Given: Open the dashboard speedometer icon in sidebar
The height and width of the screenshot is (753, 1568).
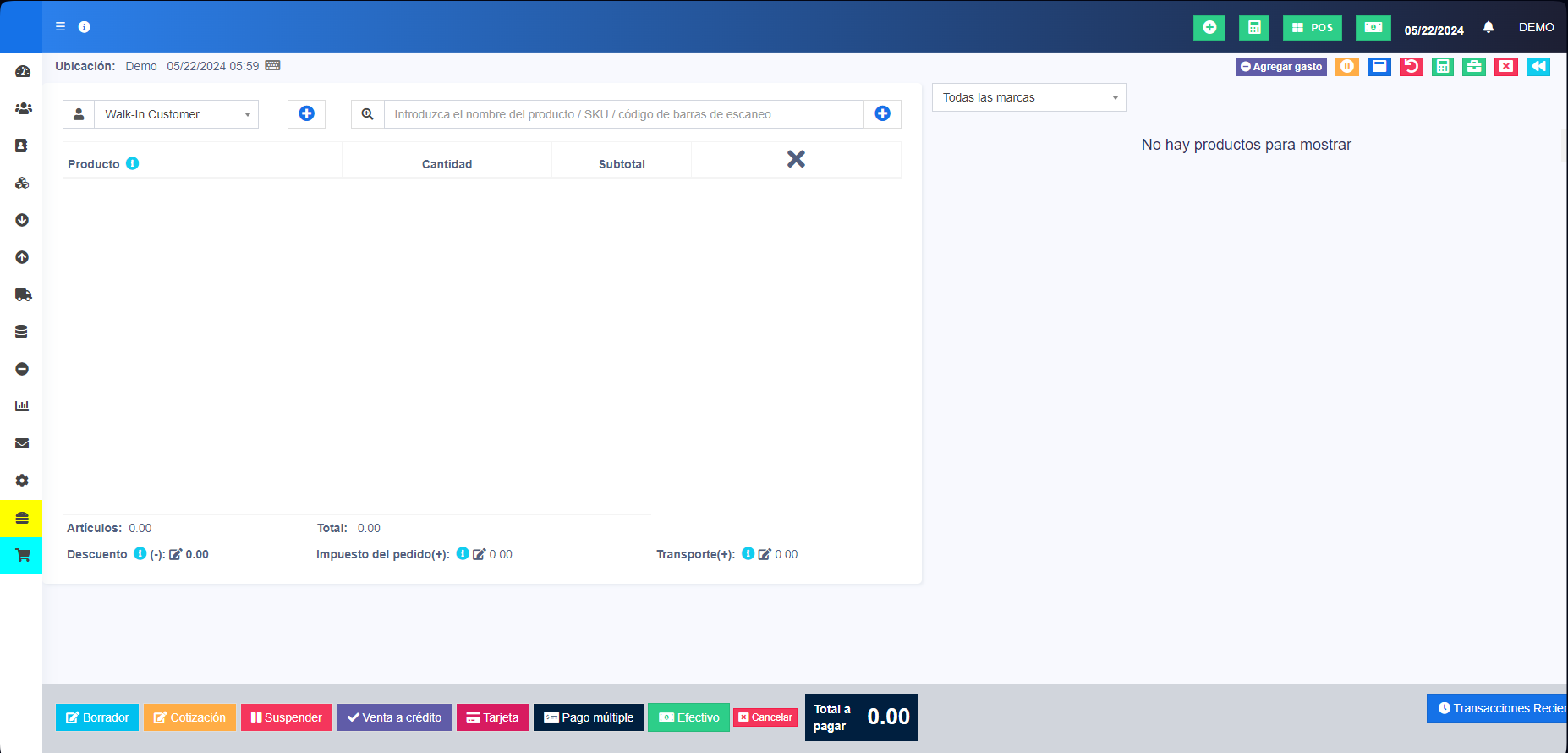Looking at the screenshot, I should (23, 71).
